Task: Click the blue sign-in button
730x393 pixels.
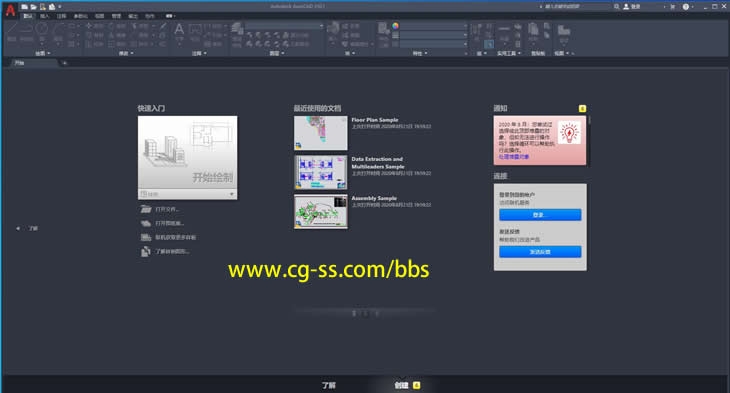Action: [x=540, y=215]
